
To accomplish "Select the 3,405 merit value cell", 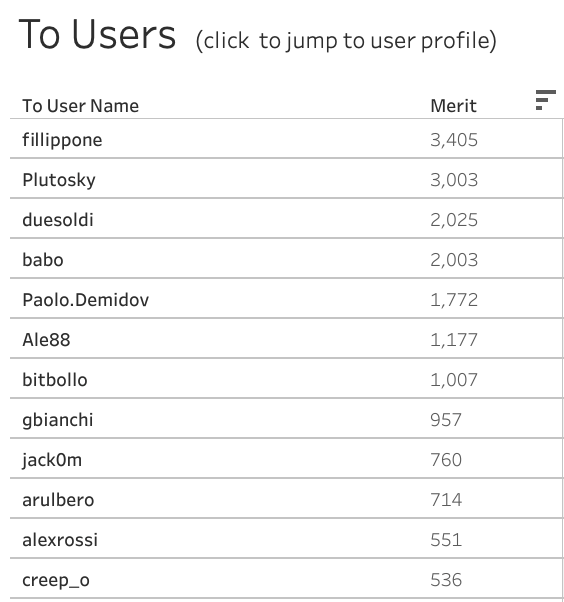I will [454, 140].
